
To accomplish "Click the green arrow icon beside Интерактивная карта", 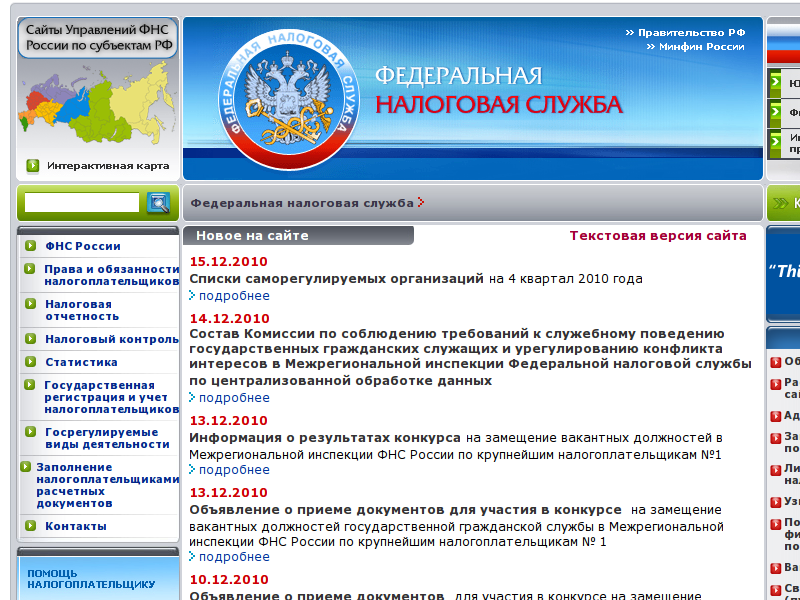I will 33,166.
